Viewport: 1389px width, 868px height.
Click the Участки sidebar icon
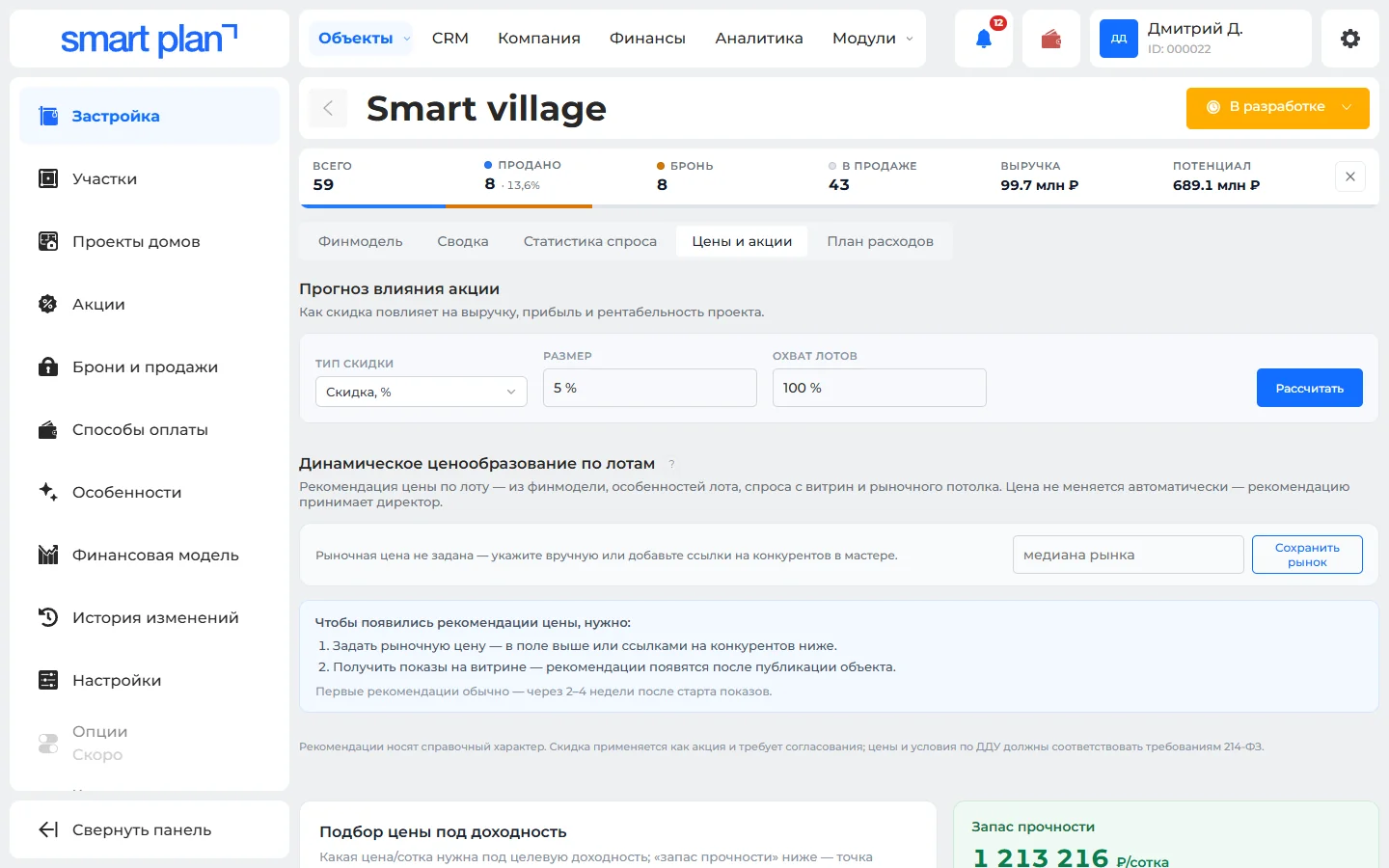pyautogui.click(x=48, y=178)
